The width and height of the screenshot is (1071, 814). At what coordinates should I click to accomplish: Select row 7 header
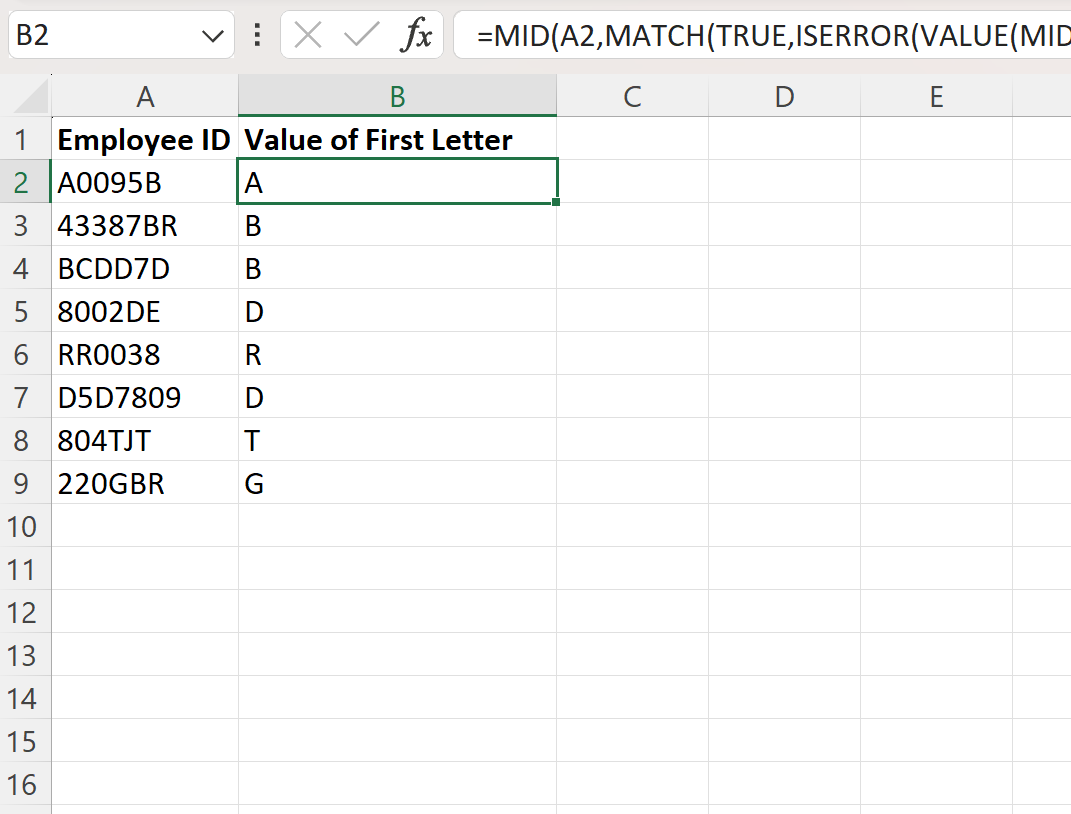(25, 397)
